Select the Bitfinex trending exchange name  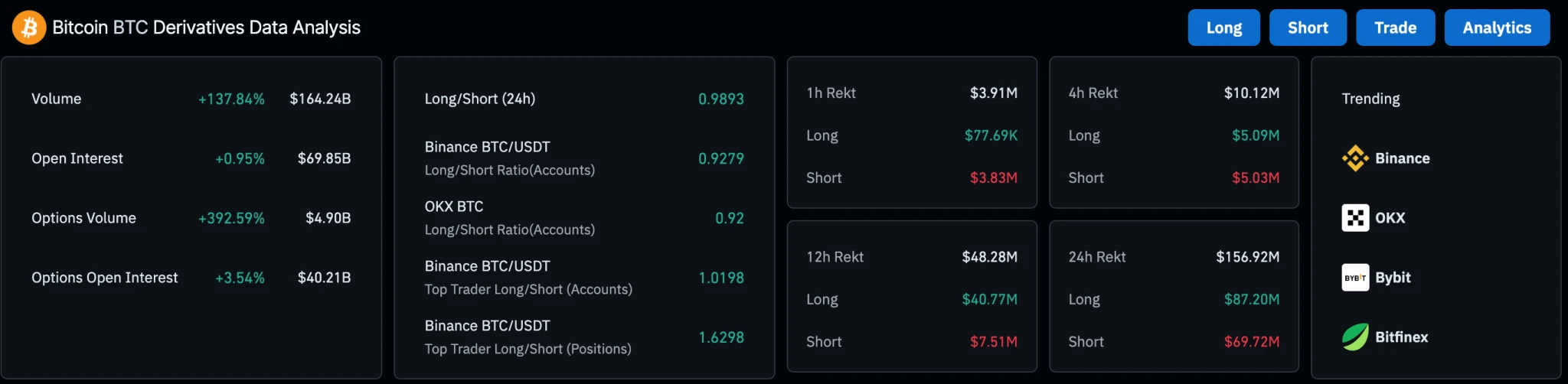click(1401, 337)
